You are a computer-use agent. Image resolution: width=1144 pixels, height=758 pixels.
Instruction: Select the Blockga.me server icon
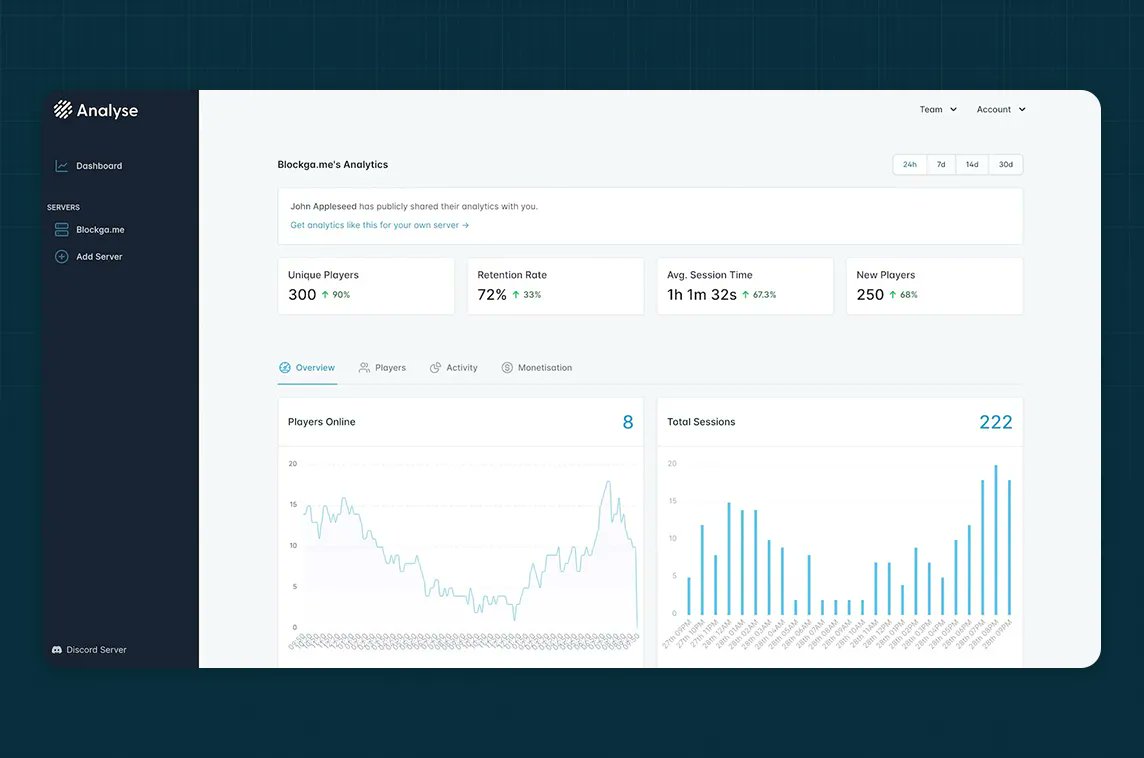point(61,230)
